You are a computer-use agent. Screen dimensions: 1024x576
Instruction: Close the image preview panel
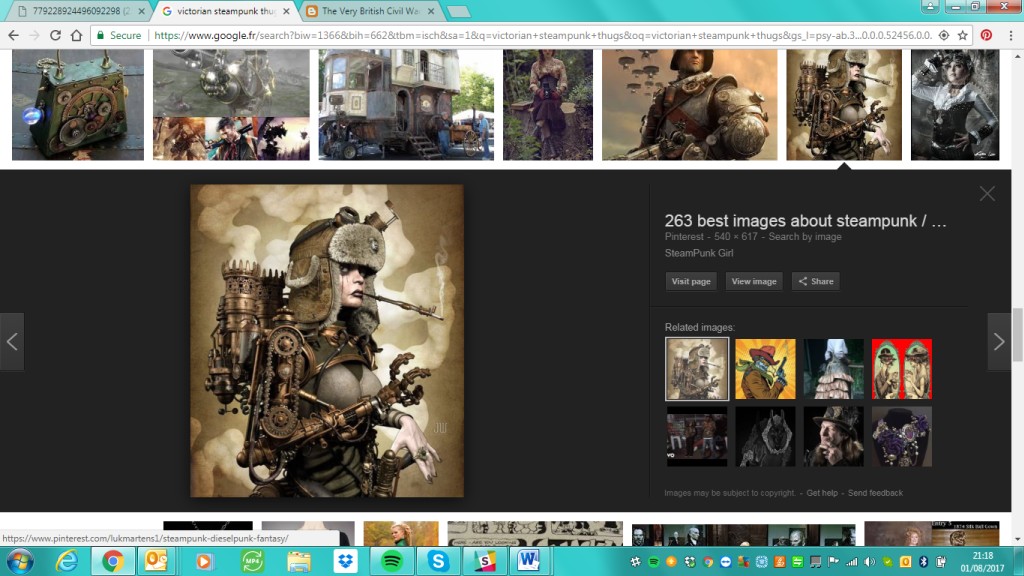point(987,193)
